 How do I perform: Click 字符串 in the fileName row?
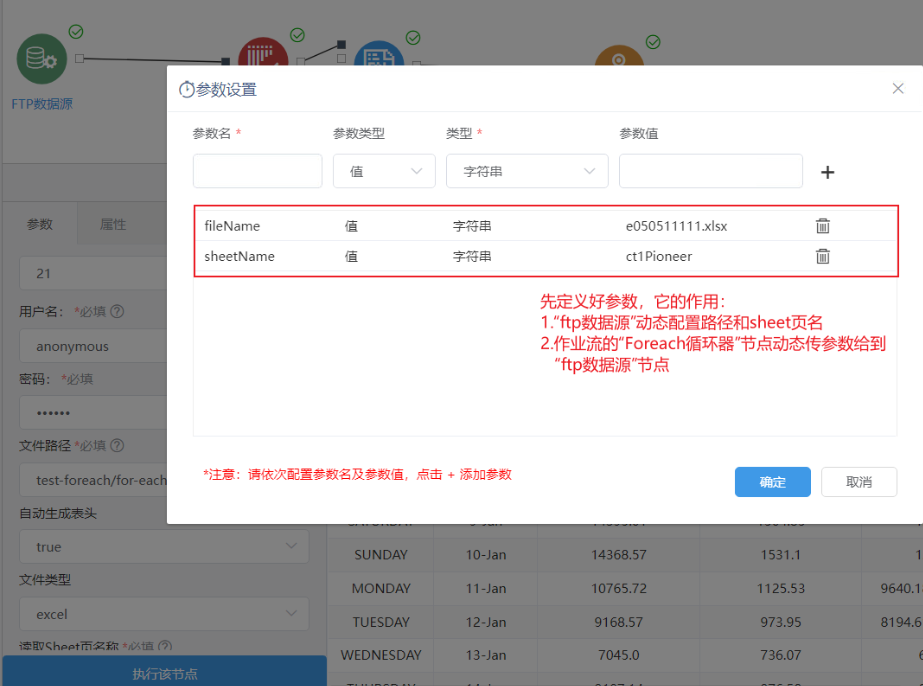(x=472, y=226)
